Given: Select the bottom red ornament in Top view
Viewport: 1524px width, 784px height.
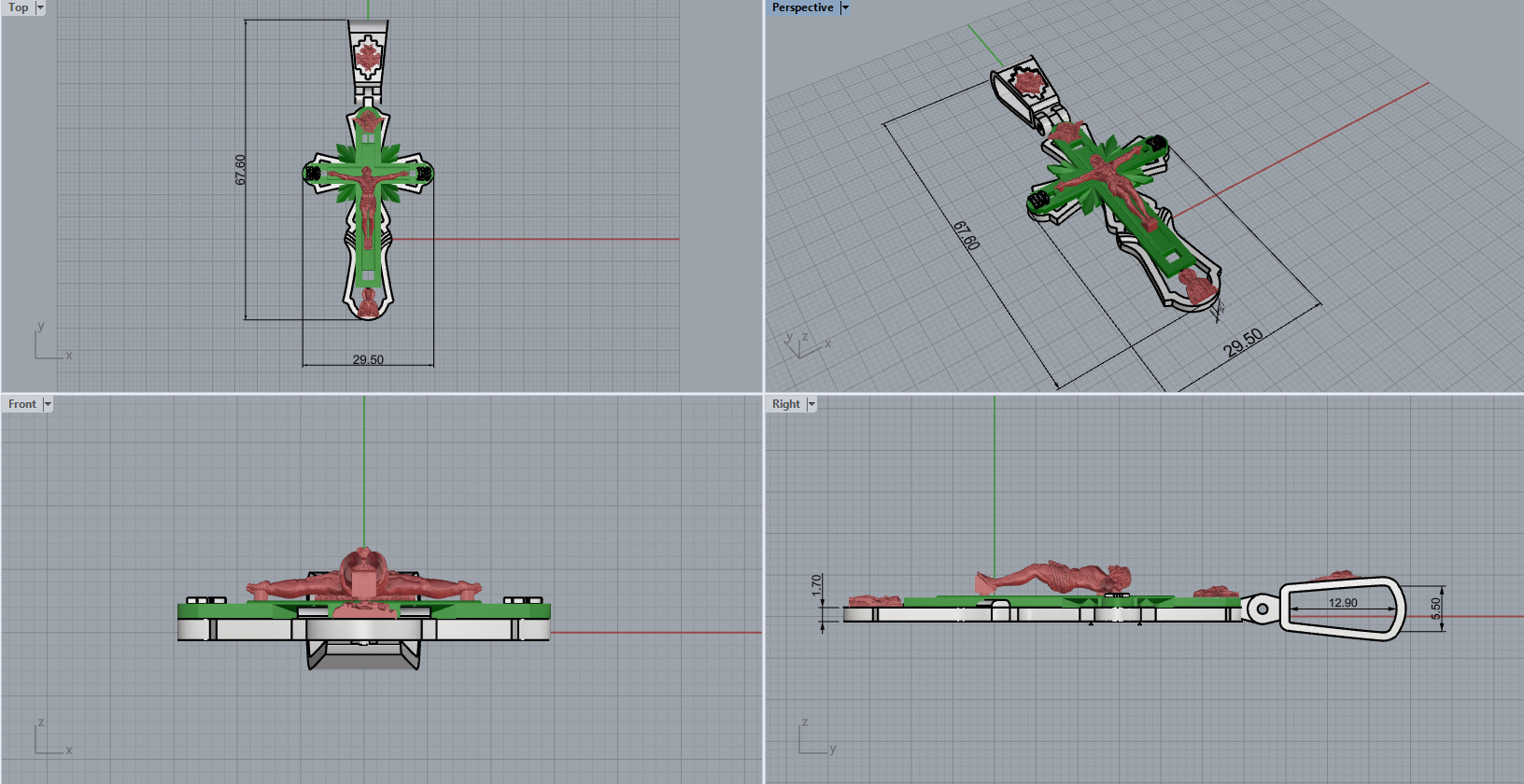Looking at the screenshot, I should click(x=368, y=304).
